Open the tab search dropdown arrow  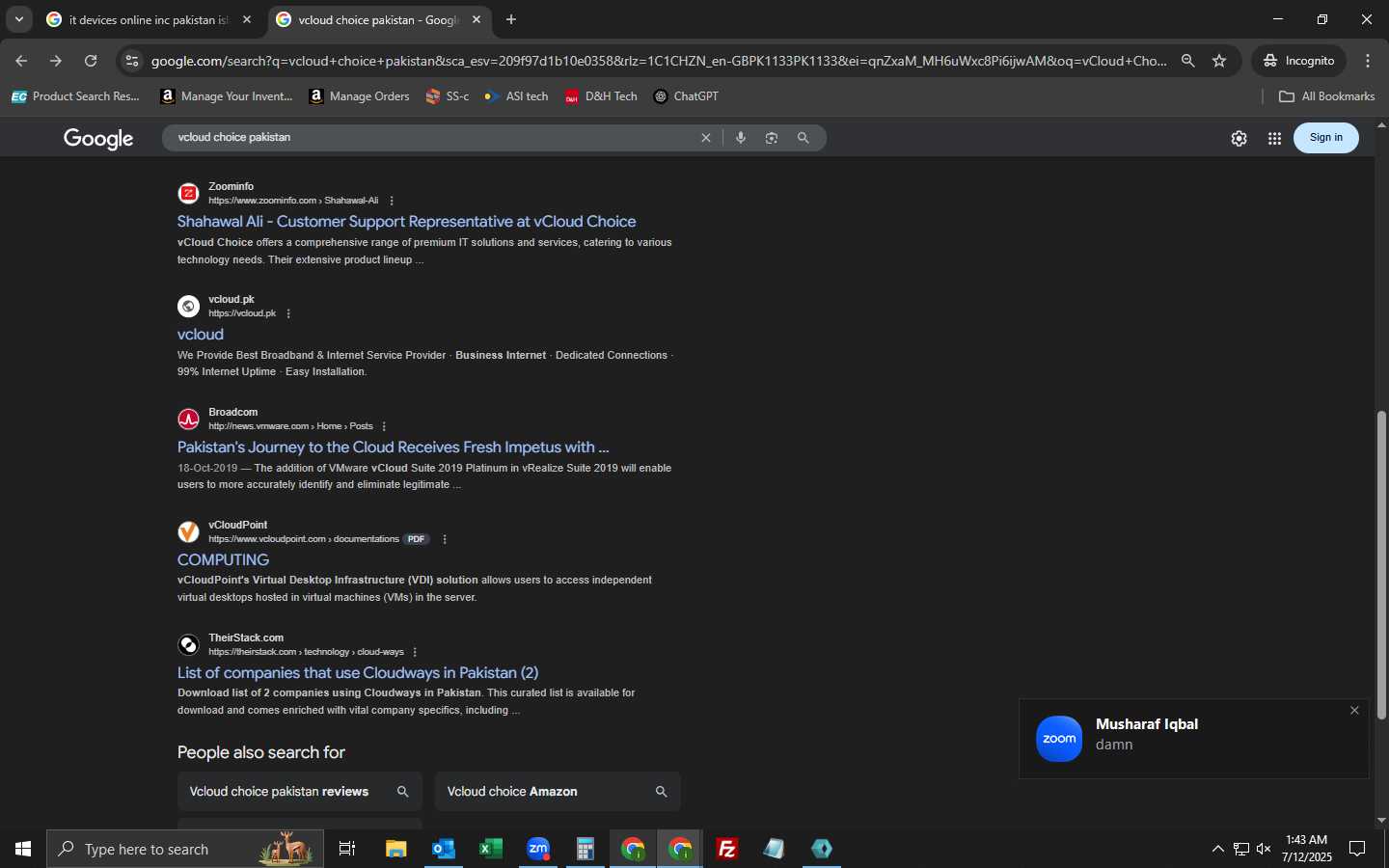point(18,19)
